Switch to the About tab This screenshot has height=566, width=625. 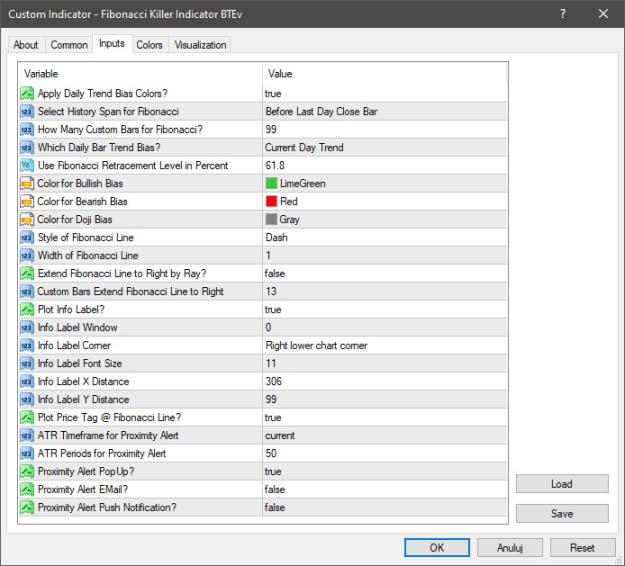point(26,45)
